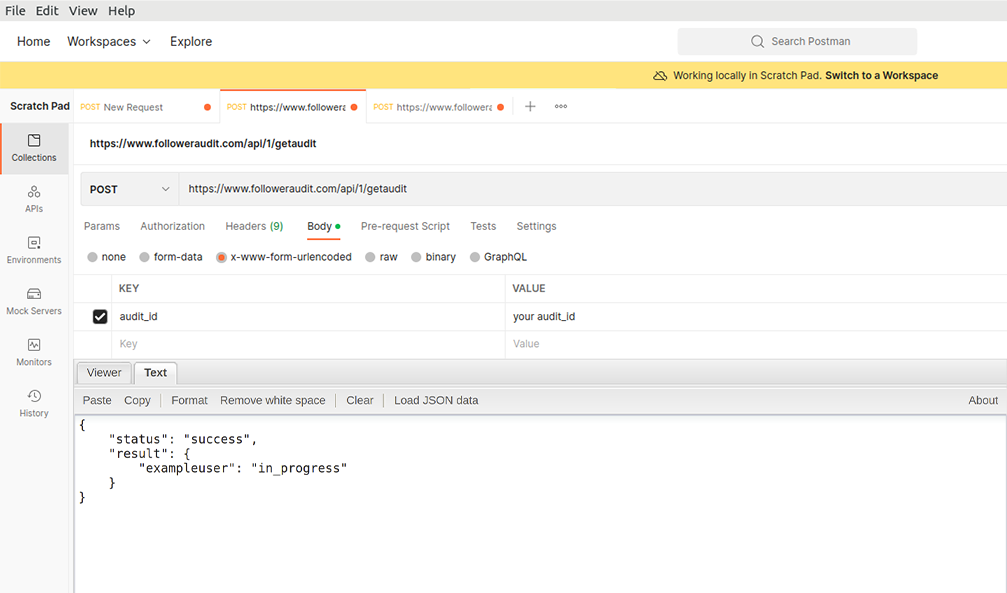This screenshot has height=593, width=1007.
Task: Click the 'your audit_id' value cell
Action: (756, 317)
